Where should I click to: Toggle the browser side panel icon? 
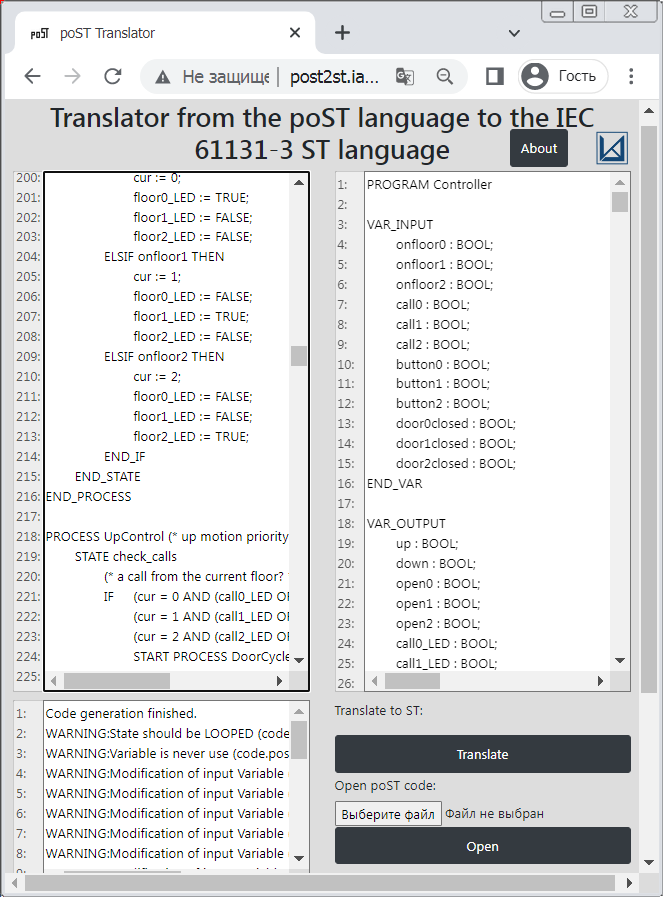[494, 76]
